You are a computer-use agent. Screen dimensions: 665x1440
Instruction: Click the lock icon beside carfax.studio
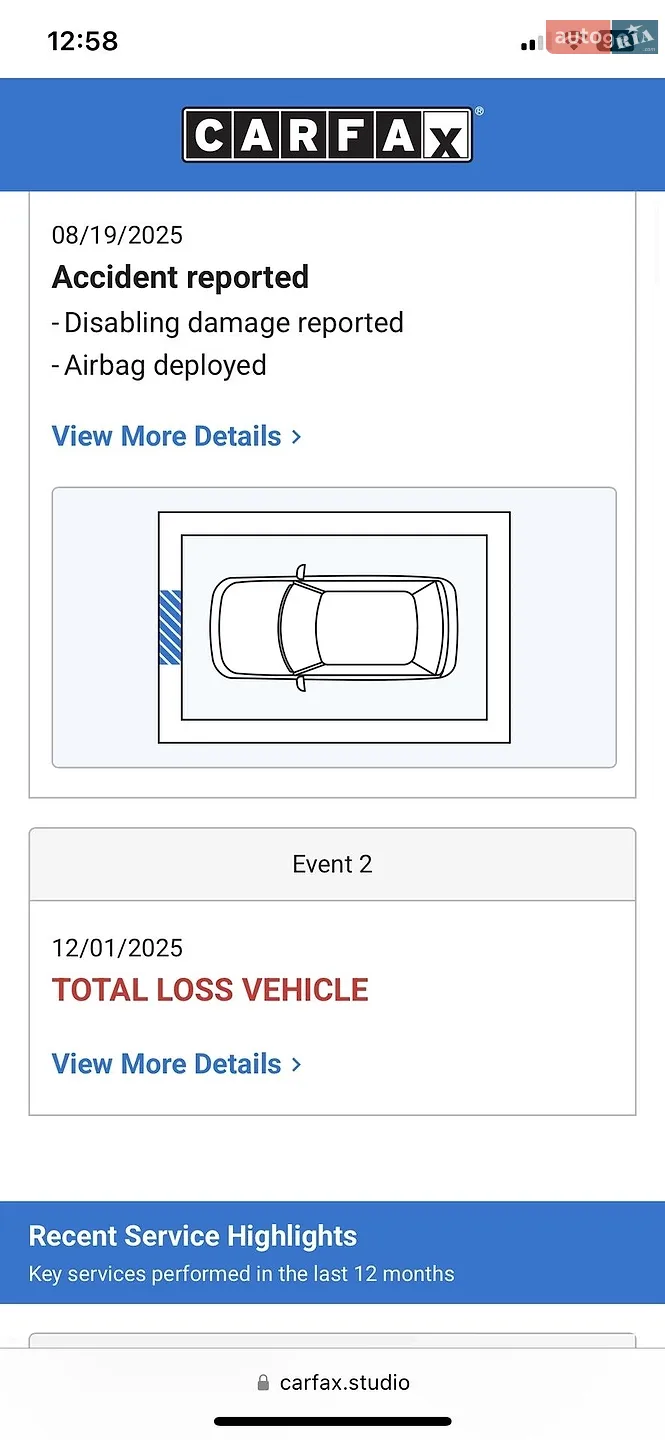(x=263, y=1383)
